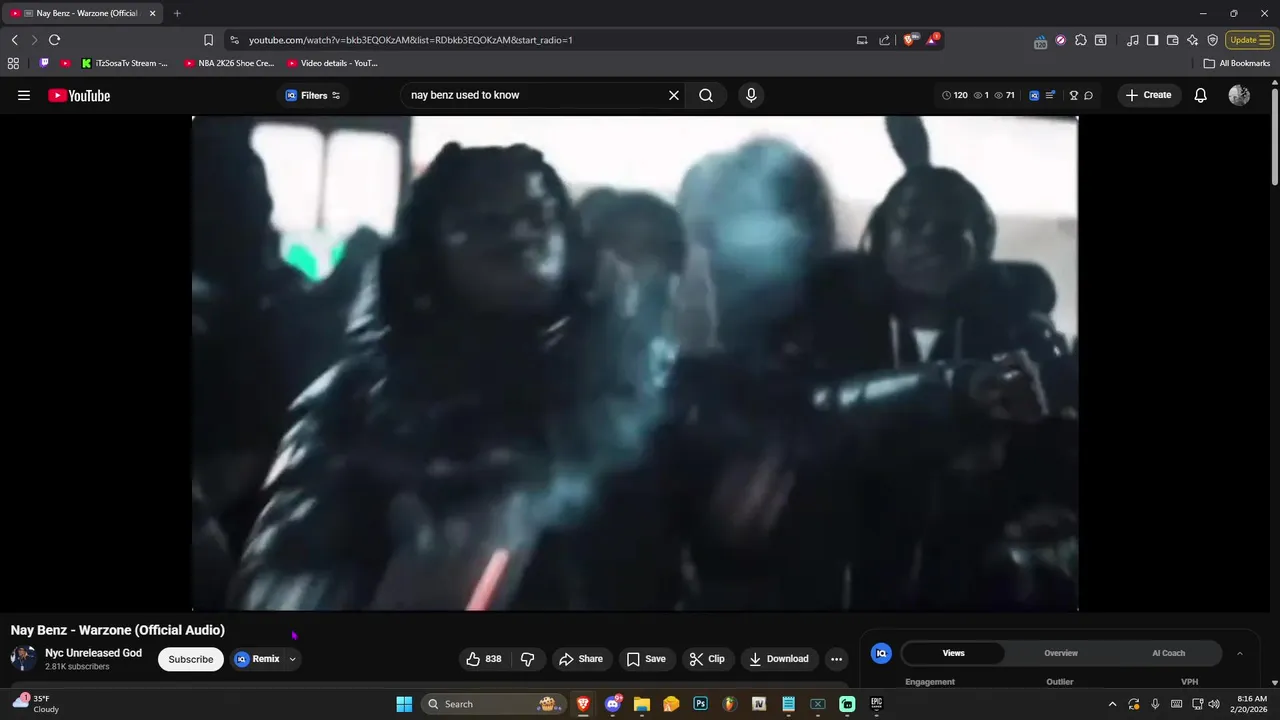Go to the YouTube home logo

tap(79, 95)
